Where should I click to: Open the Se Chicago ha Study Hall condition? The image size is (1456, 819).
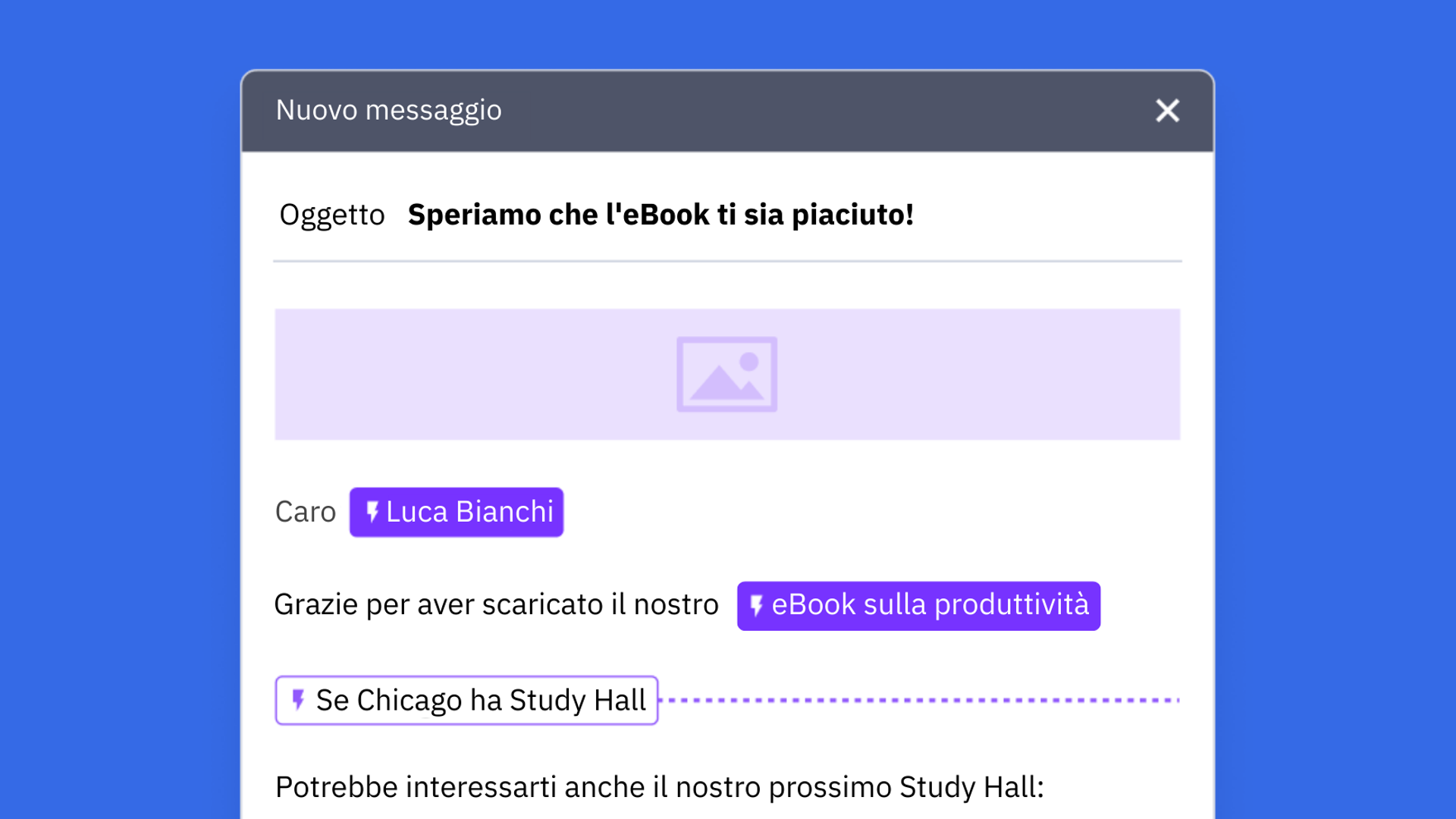(x=480, y=700)
